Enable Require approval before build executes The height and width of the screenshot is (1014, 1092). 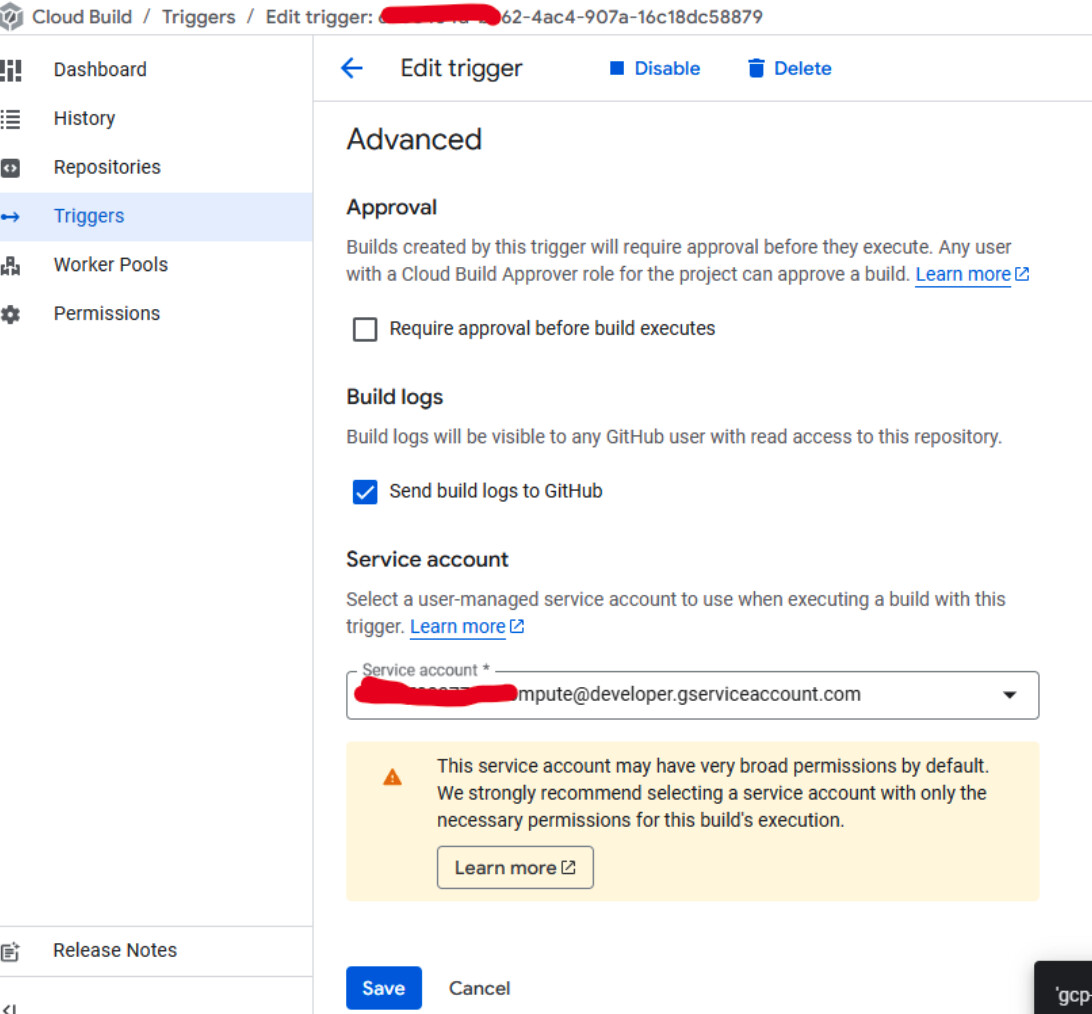365,329
